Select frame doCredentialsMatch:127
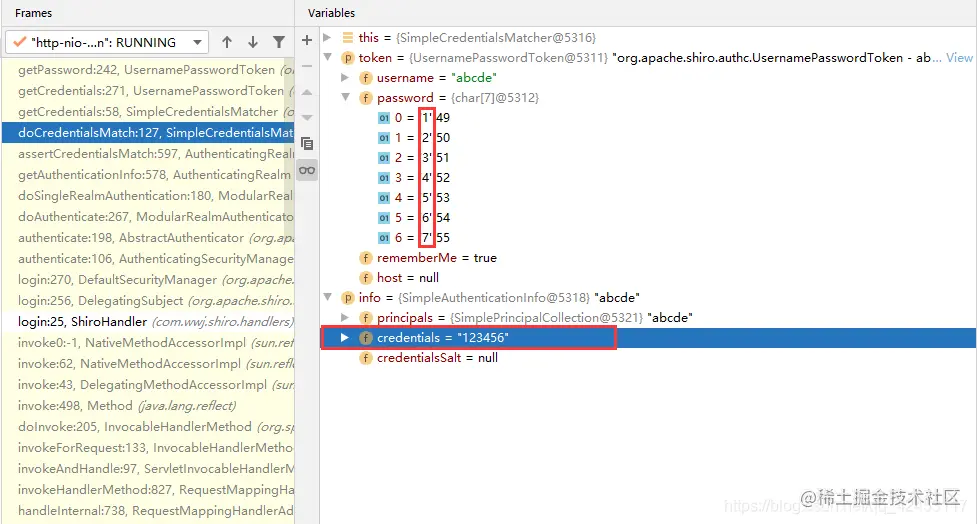Screen dimensions: 977x524 click(x=148, y=133)
